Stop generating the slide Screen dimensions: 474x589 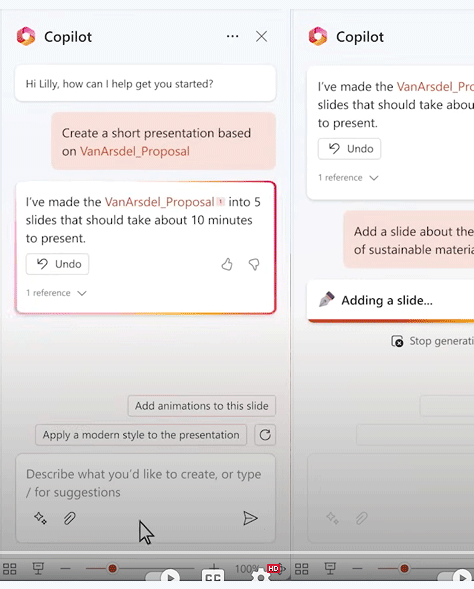tap(432, 341)
